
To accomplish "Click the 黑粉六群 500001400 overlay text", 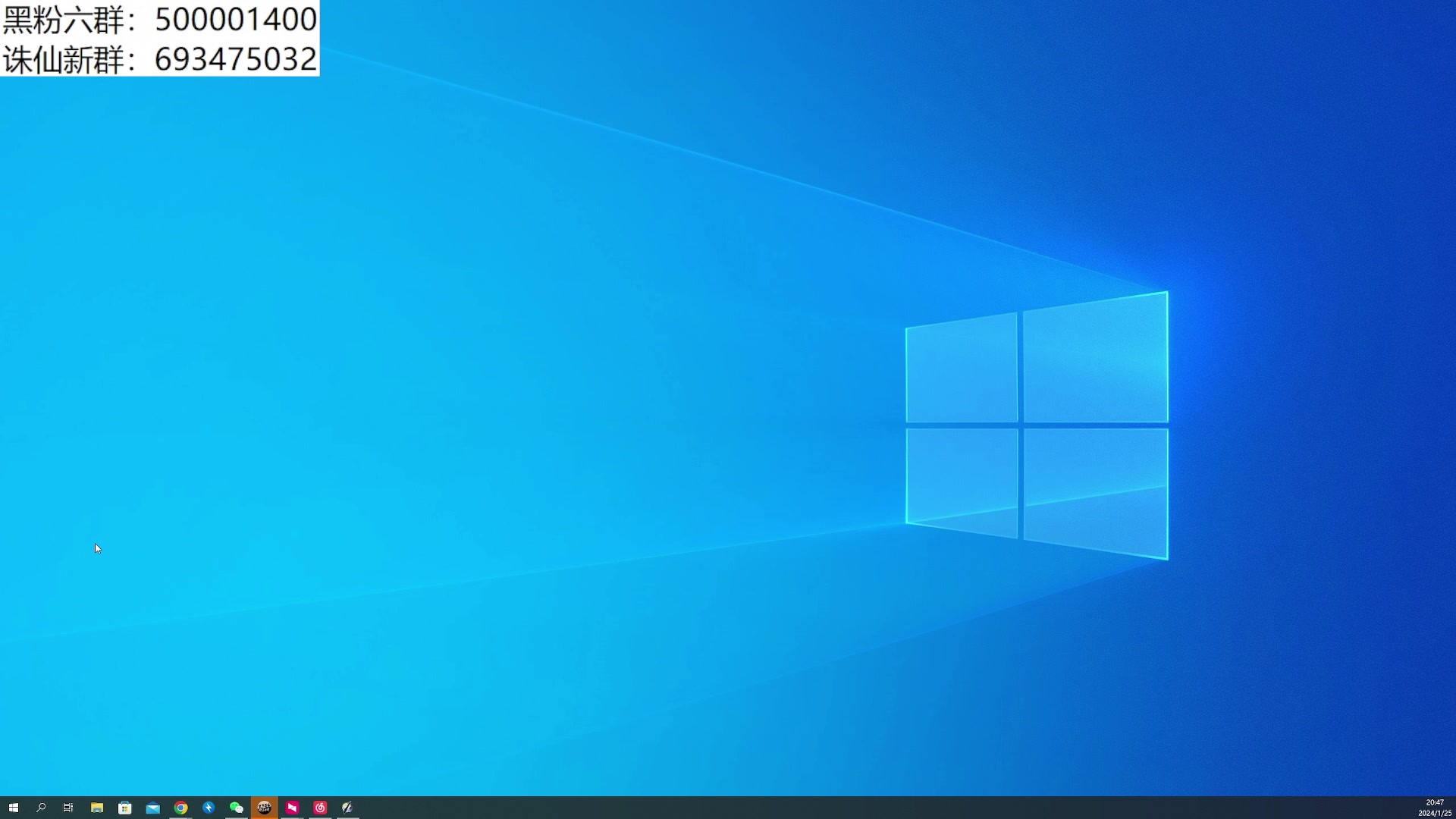I will coord(159,19).
